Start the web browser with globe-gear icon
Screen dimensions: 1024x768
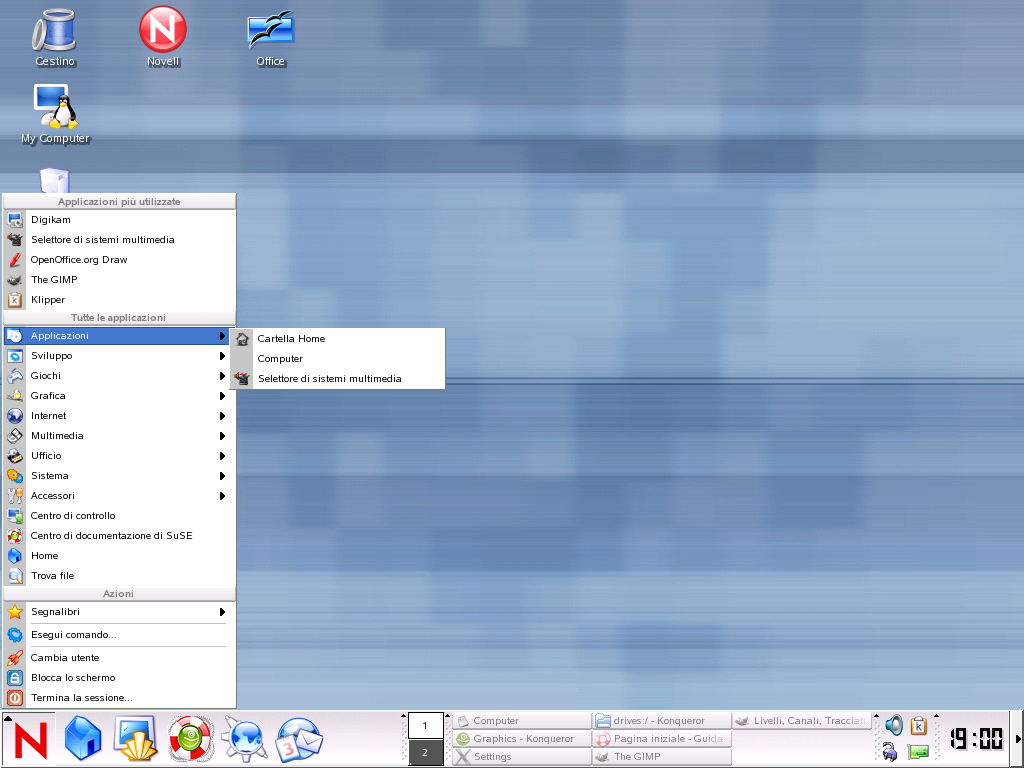[x=245, y=740]
